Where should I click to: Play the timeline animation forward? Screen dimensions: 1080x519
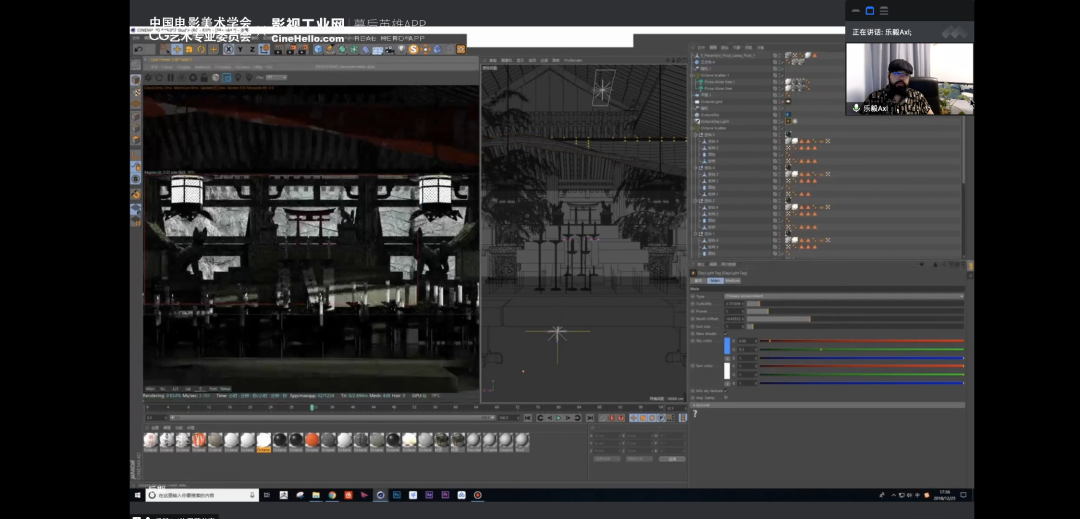coord(558,418)
